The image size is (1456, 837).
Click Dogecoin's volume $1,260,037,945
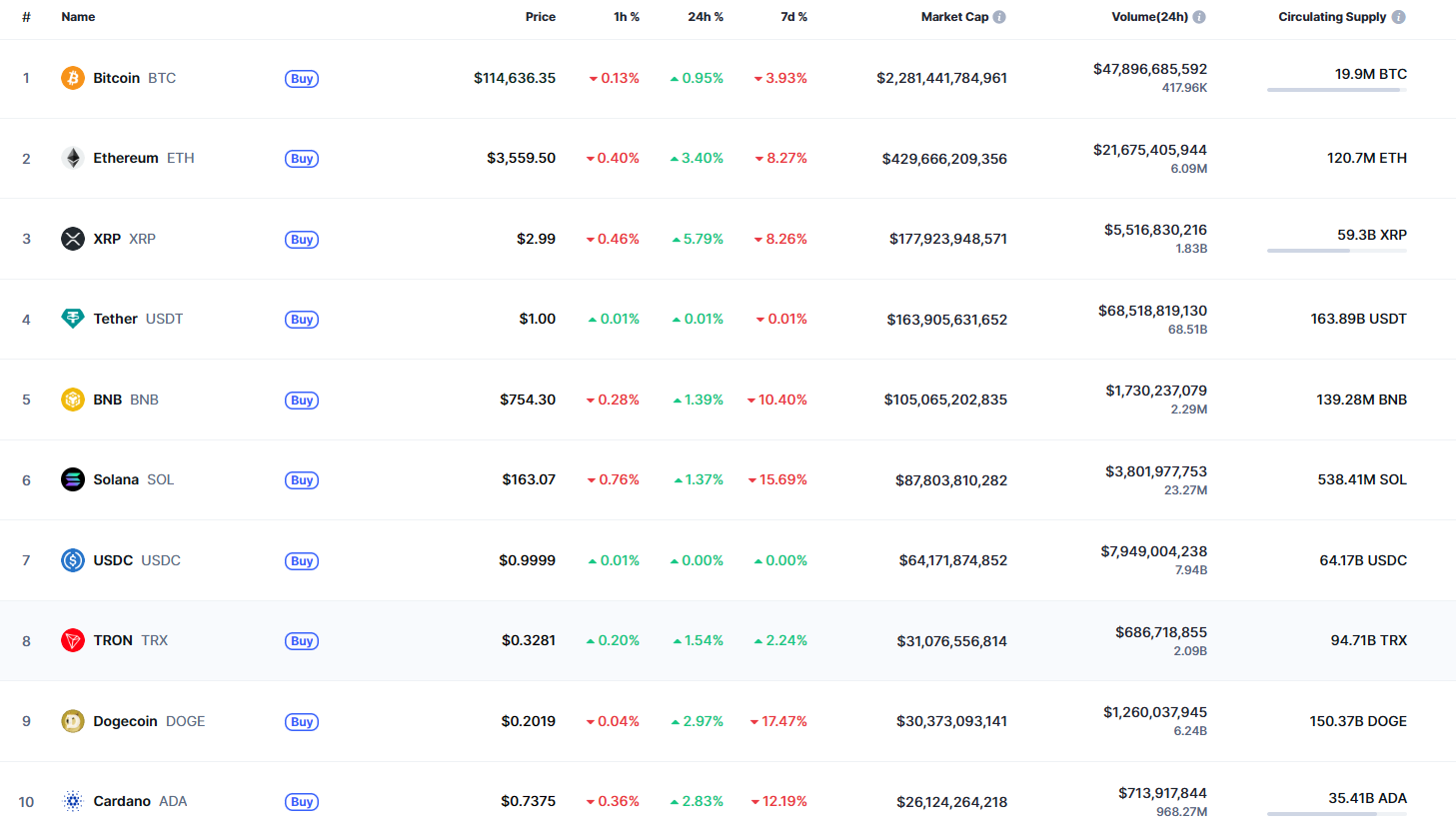(x=1155, y=712)
